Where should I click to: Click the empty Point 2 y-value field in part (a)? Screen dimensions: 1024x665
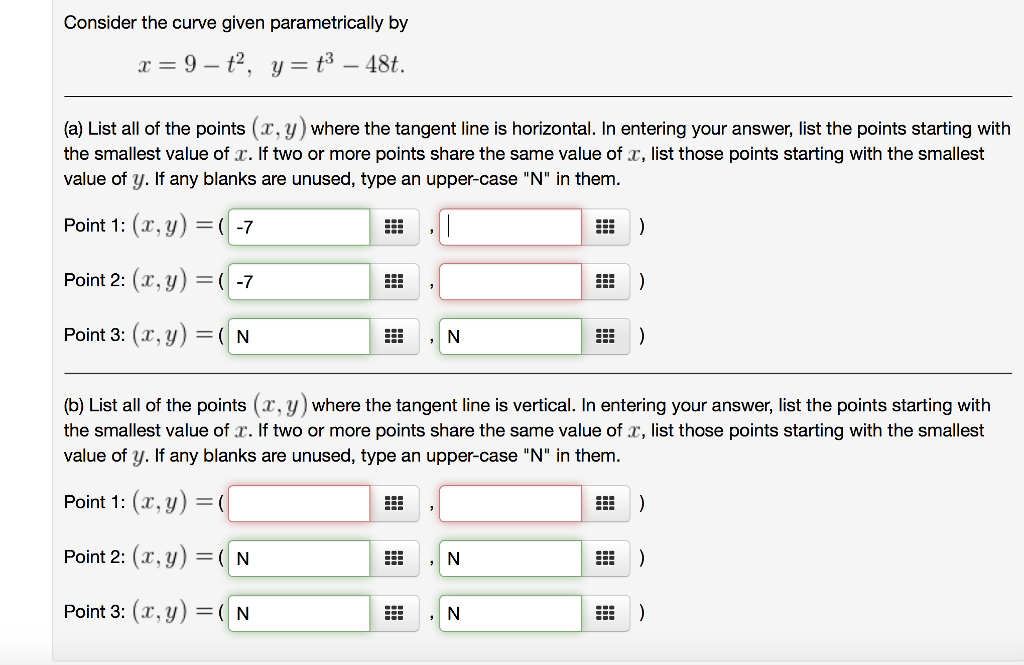point(510,281)
